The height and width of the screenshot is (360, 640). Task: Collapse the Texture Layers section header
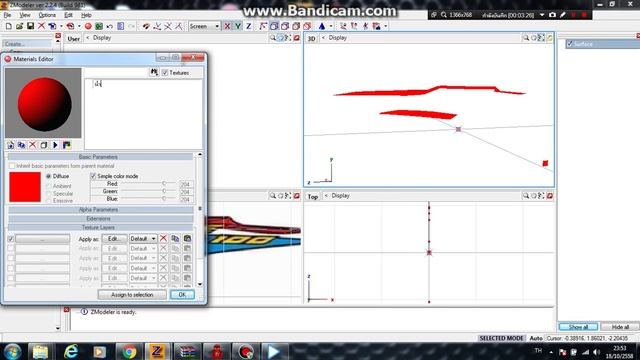100,227
